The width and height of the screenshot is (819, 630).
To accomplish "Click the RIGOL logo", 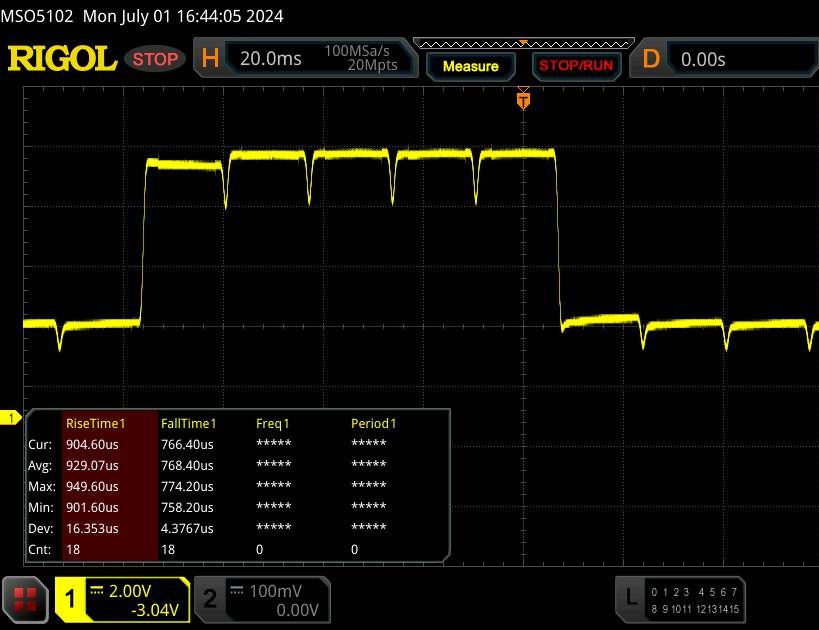I will tap(62, 59).
